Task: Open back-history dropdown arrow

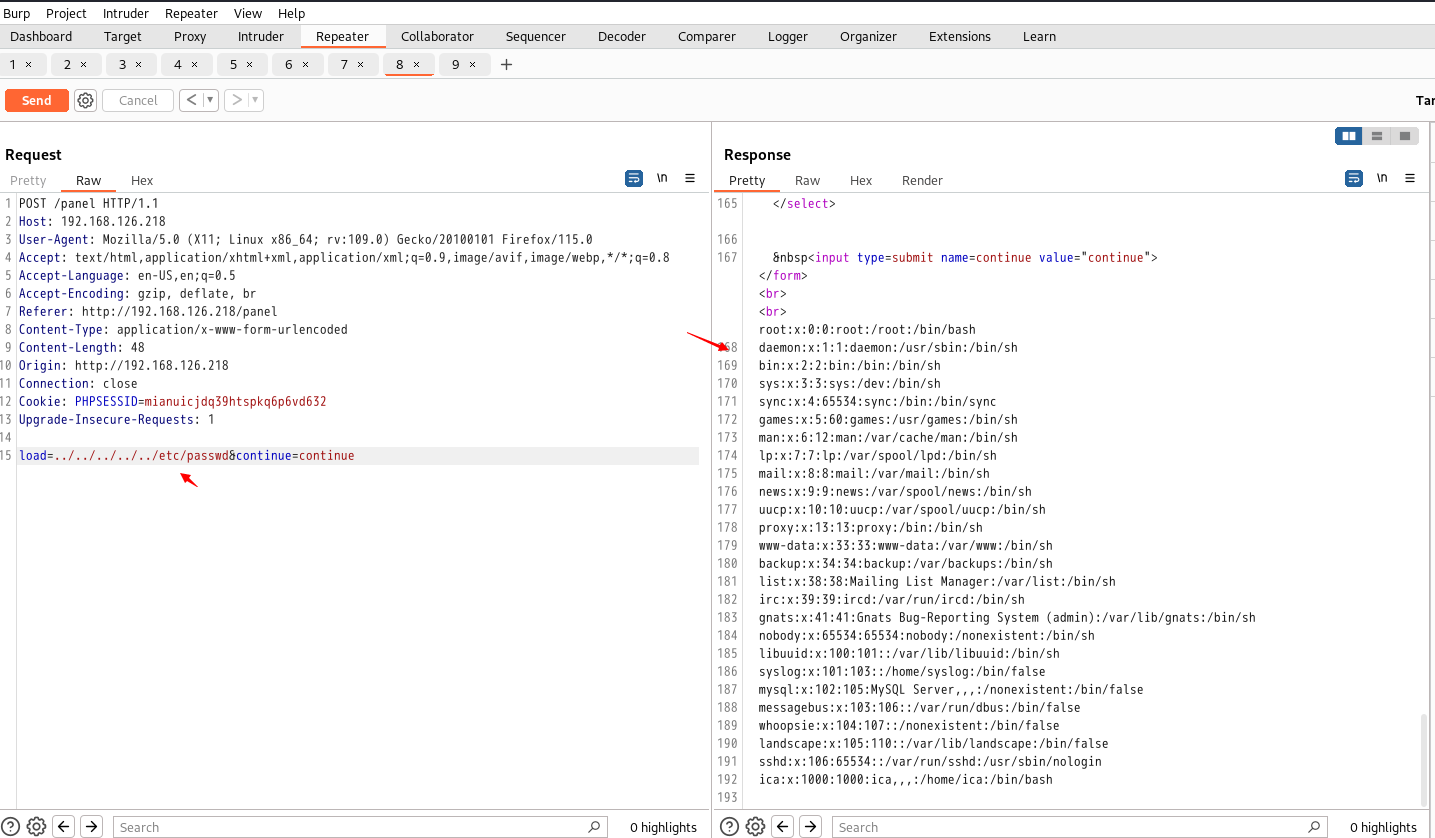Action: click(x=210, y=100)
